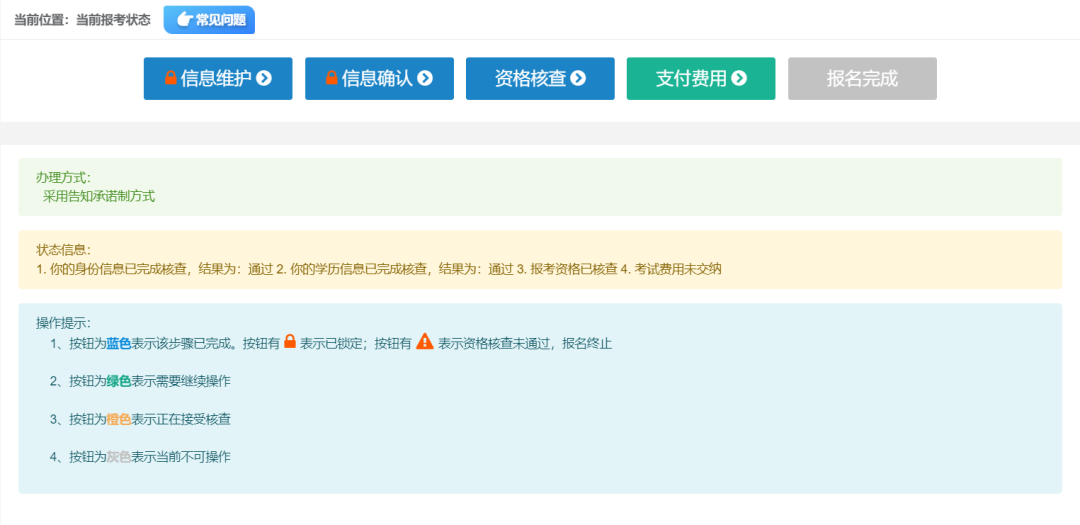Click the arrow icon on 资格核查
This screenshot has width=1080, height=525.
pos(578,79)
